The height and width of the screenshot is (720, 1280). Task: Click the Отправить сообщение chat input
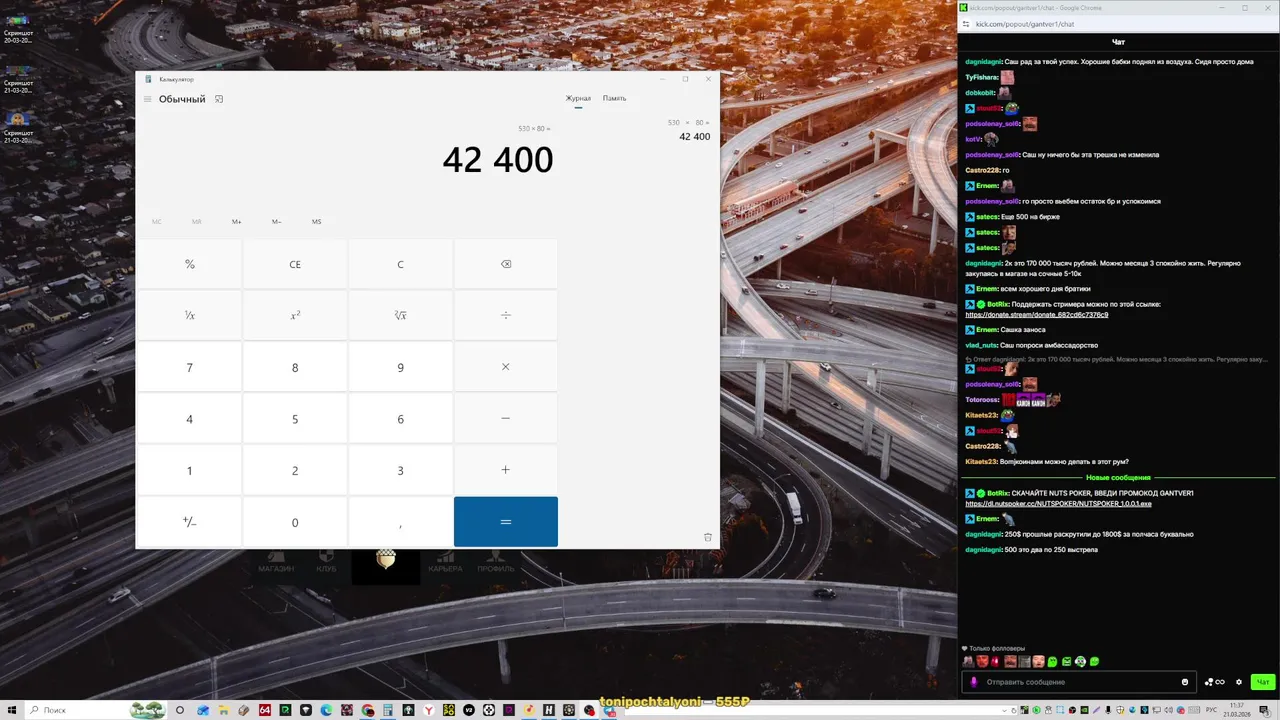[x=1078, y=682]
